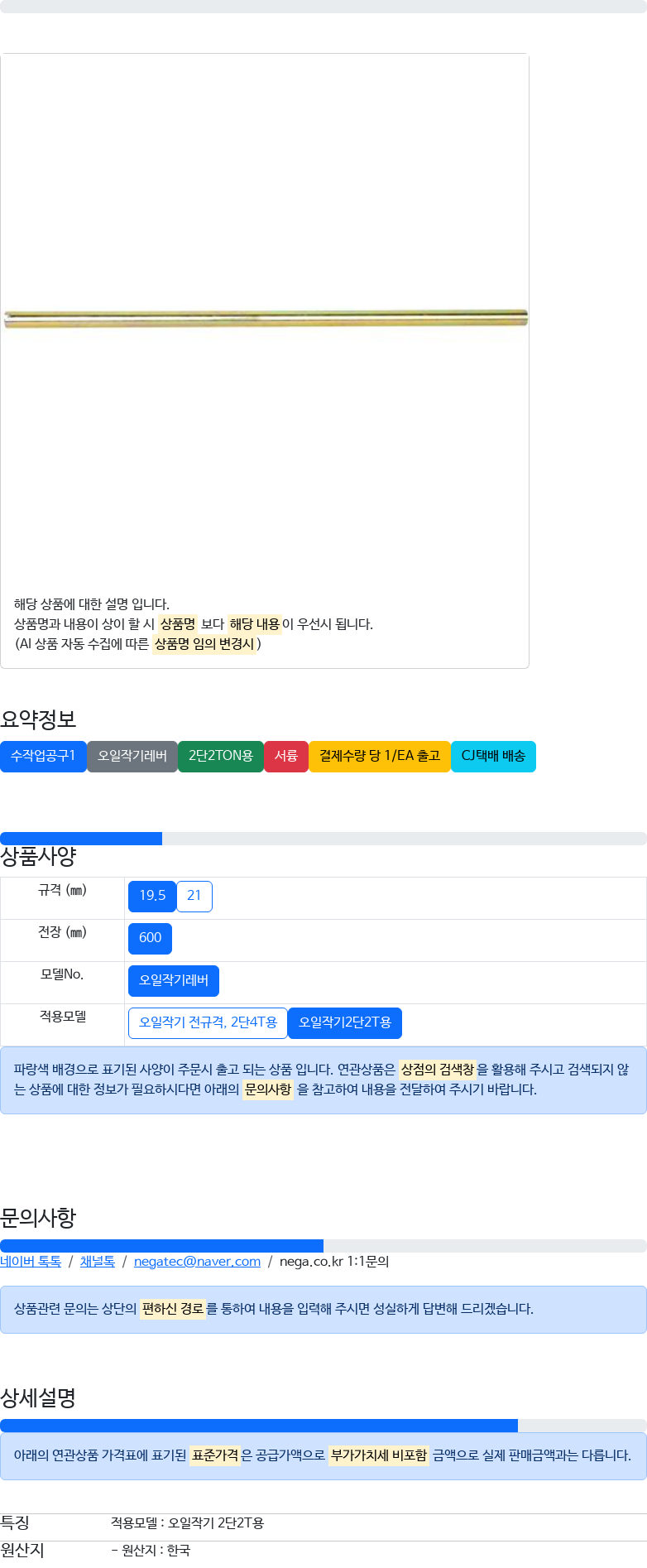Open the 채널톡 link
The image size is (647, 1568).
98,1261
